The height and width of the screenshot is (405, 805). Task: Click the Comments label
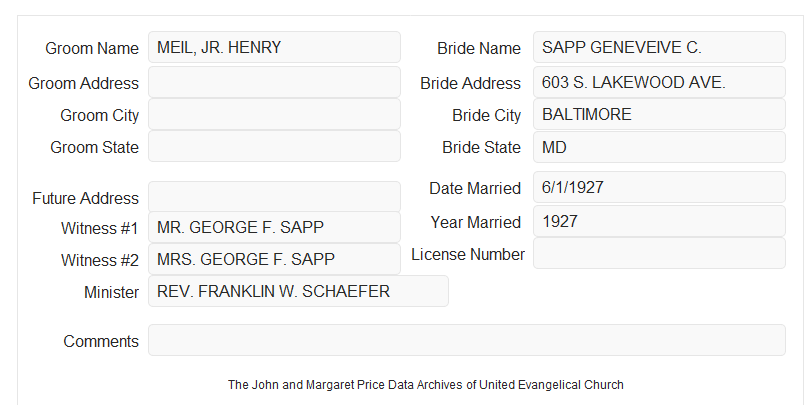click(101, 341)
